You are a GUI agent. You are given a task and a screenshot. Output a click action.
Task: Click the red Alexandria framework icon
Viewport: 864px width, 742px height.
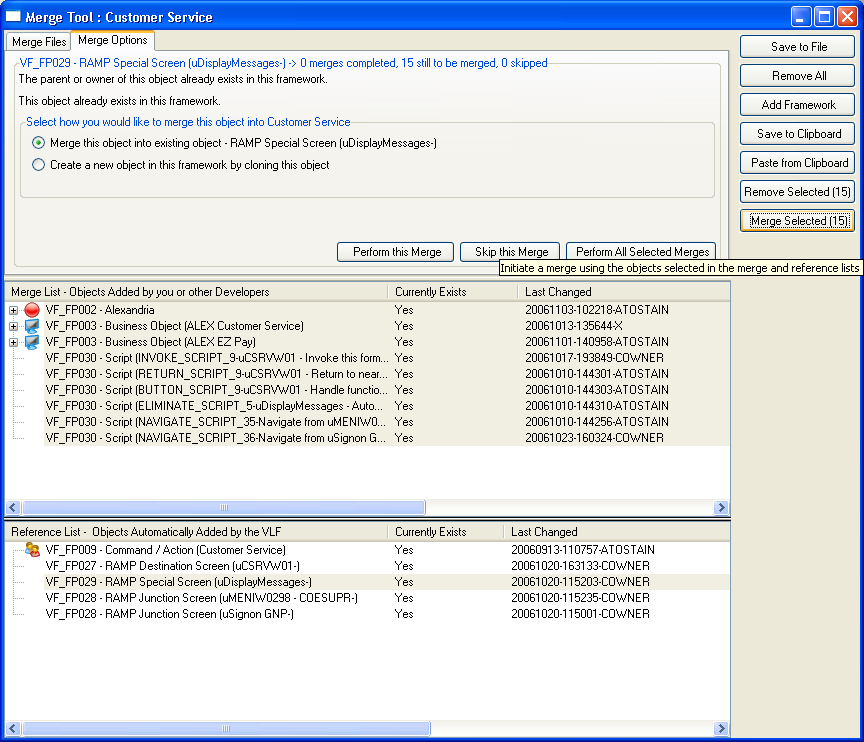coord(32,310)
